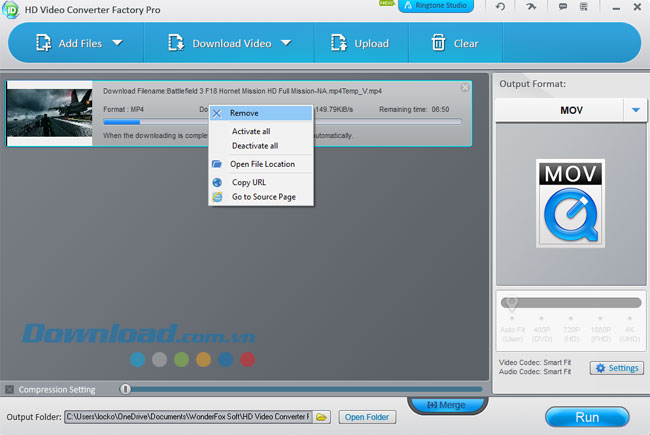
Task: Minimize the converter window
Action: tap(616, 7)
